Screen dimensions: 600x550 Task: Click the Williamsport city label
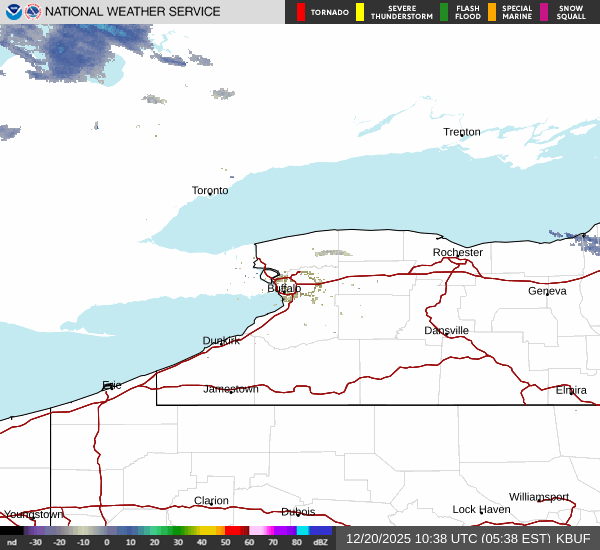coord(538,497)
